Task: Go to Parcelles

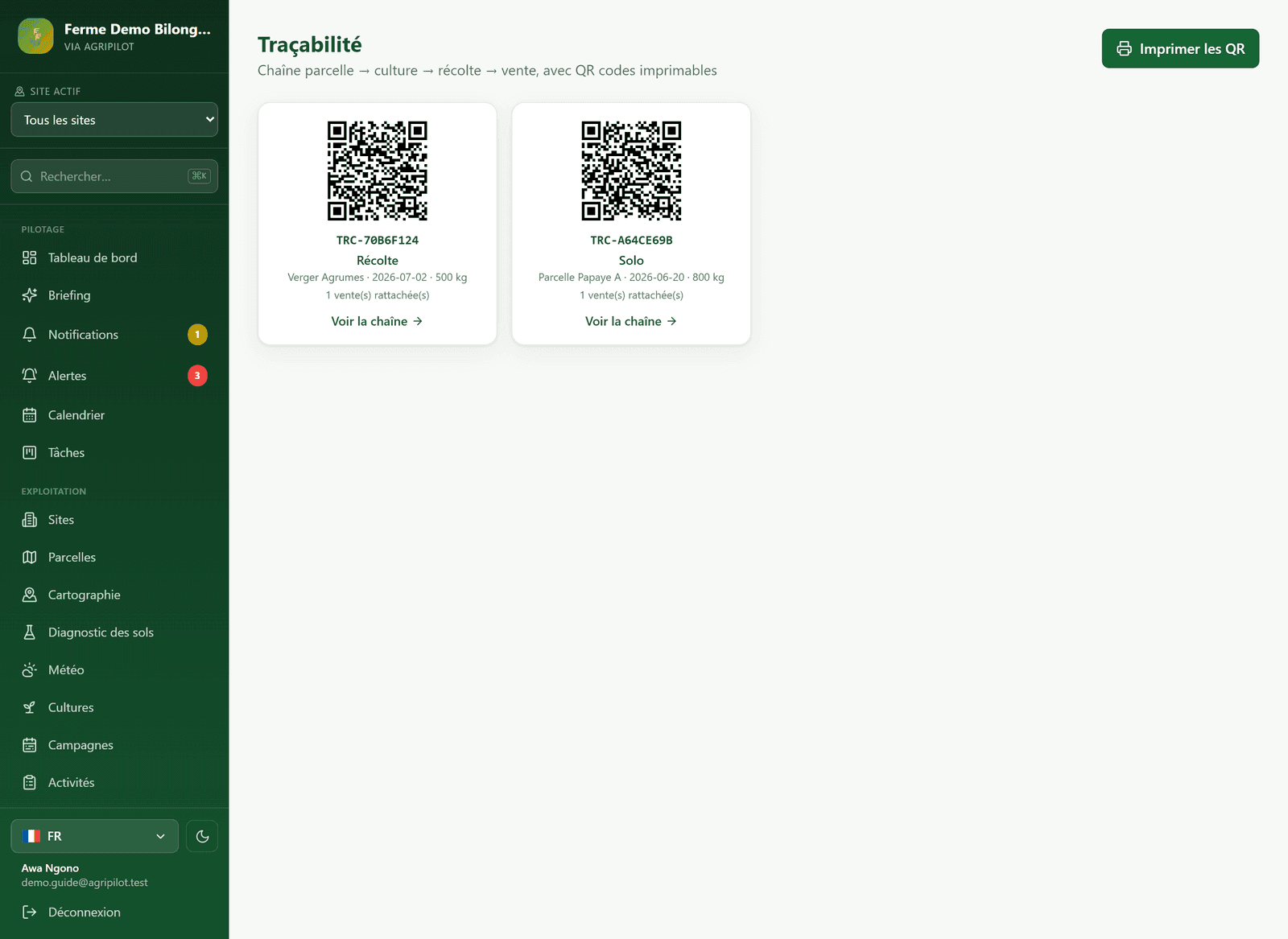Action: pos(114,558)
